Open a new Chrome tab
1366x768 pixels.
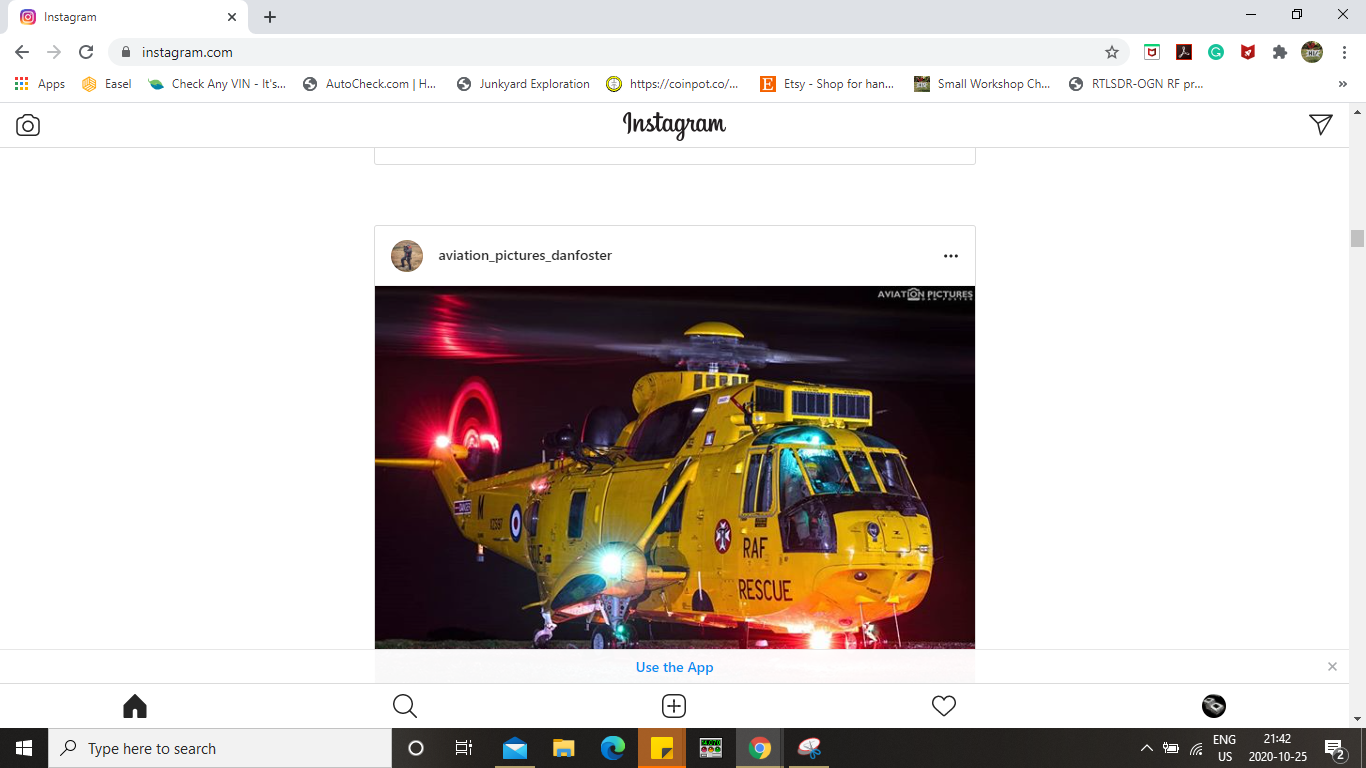coord(270,17)
